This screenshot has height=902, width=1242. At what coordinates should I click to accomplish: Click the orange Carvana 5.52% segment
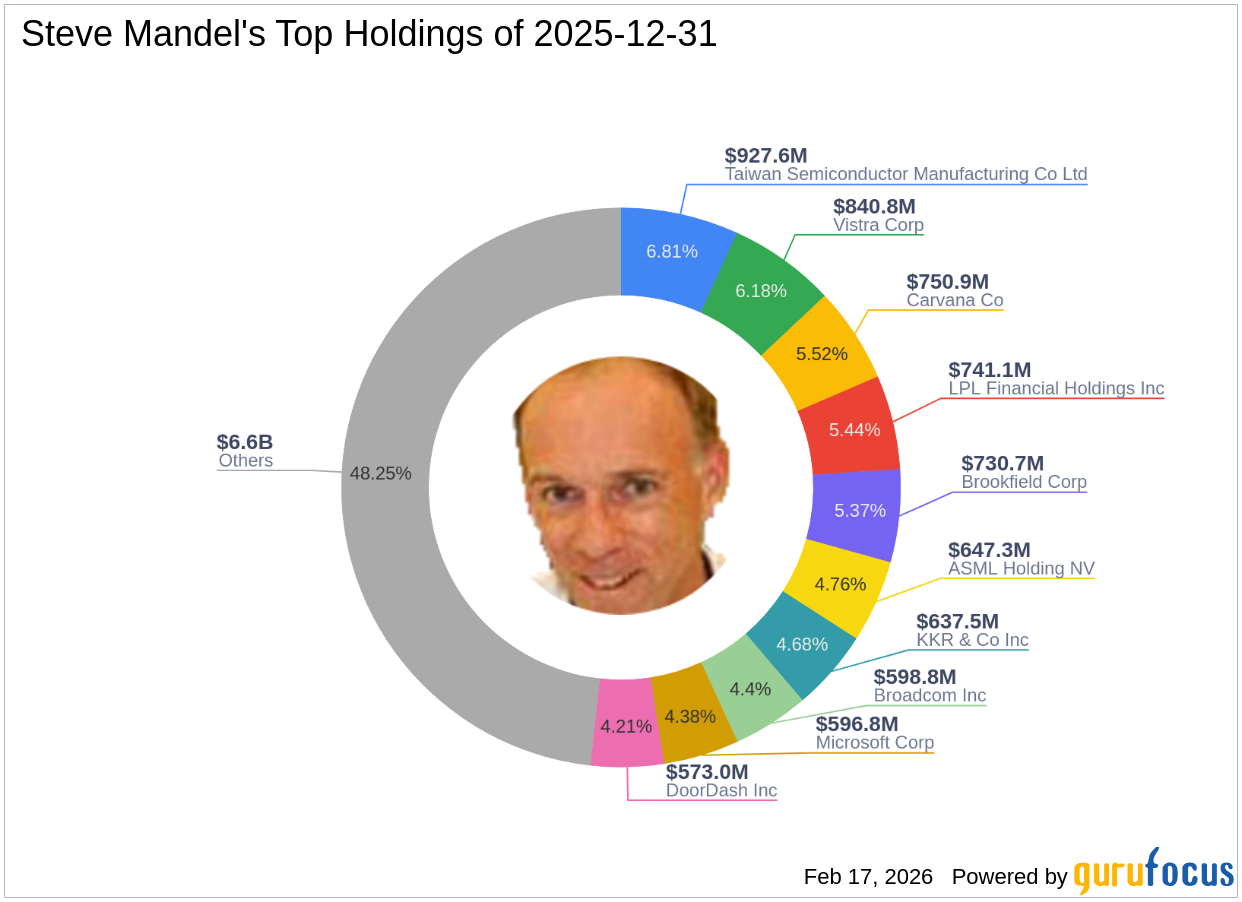pos(821,353)
